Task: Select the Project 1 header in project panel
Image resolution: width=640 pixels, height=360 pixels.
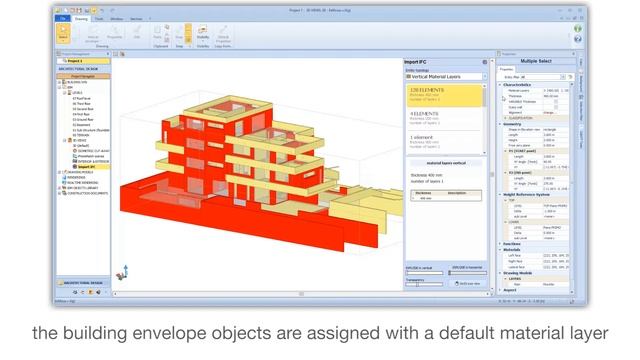Action: point(83,61)
